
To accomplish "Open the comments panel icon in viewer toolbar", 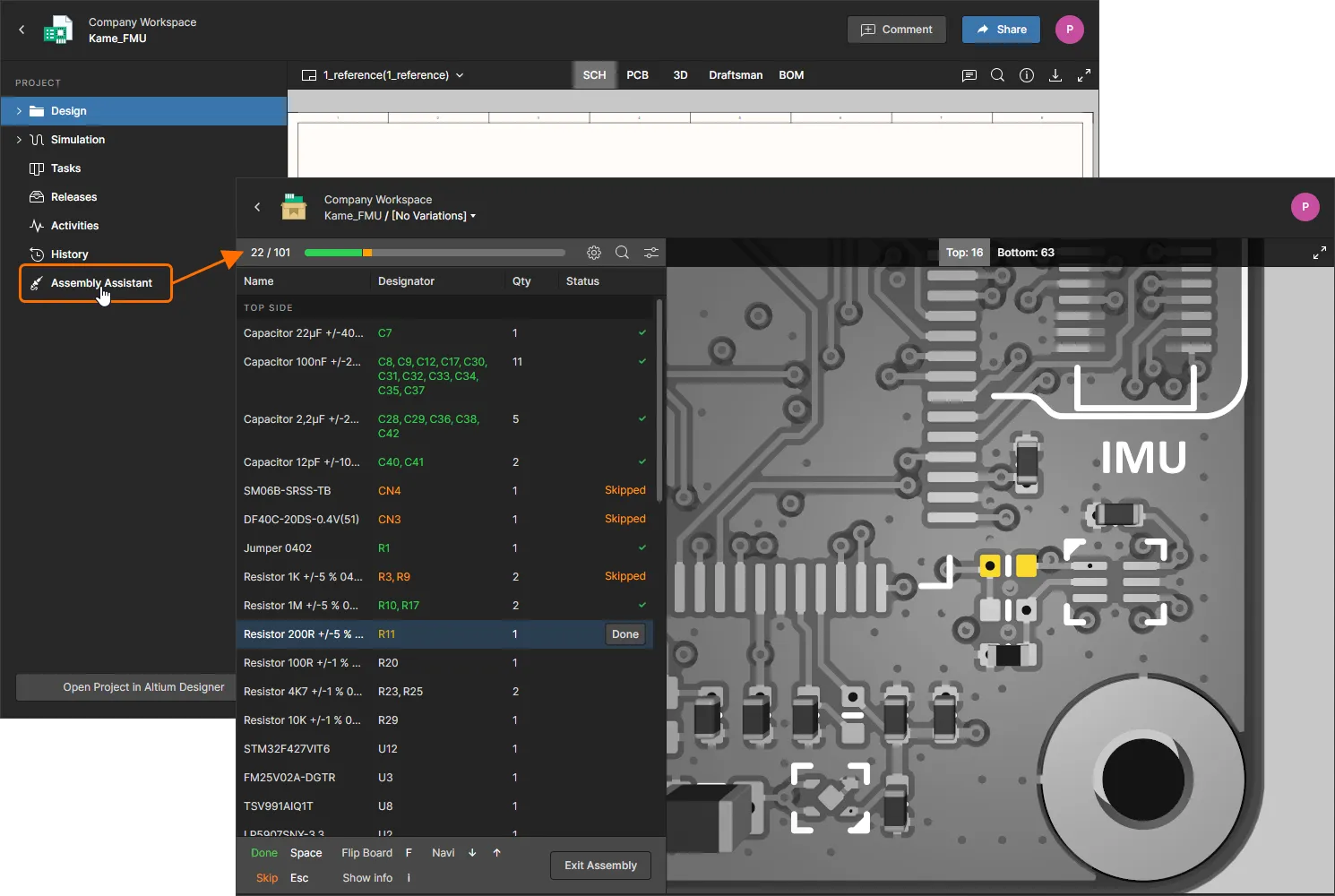I will [969, 75].
